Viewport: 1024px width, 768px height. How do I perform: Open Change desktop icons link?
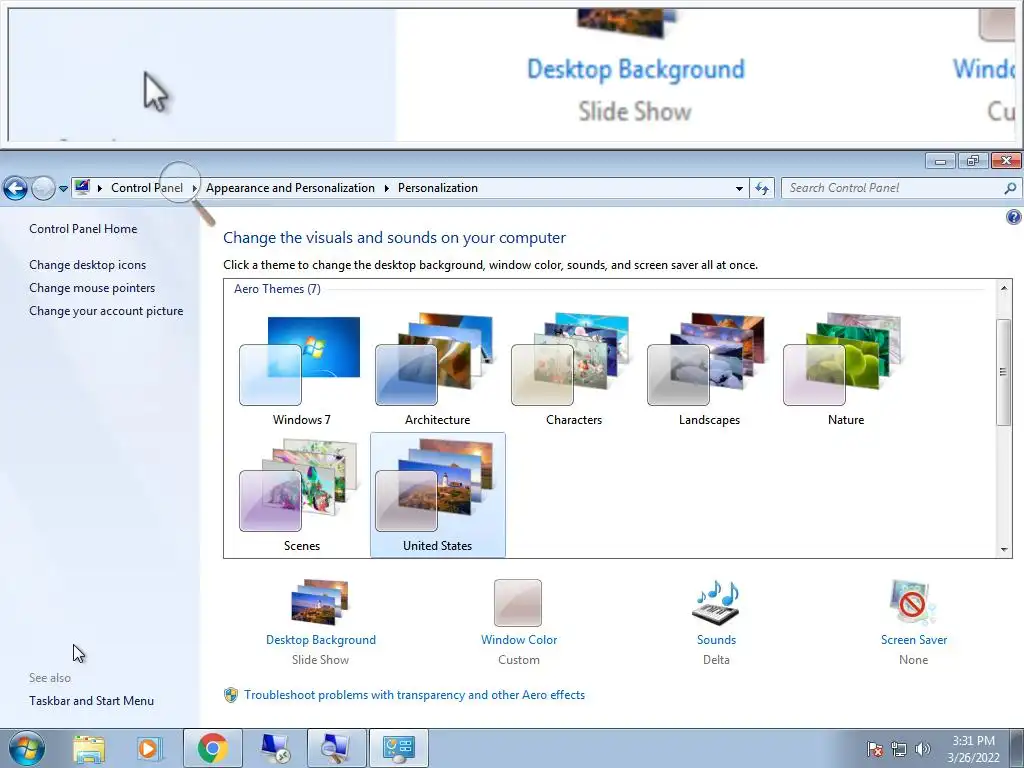(x=88, y=264)
